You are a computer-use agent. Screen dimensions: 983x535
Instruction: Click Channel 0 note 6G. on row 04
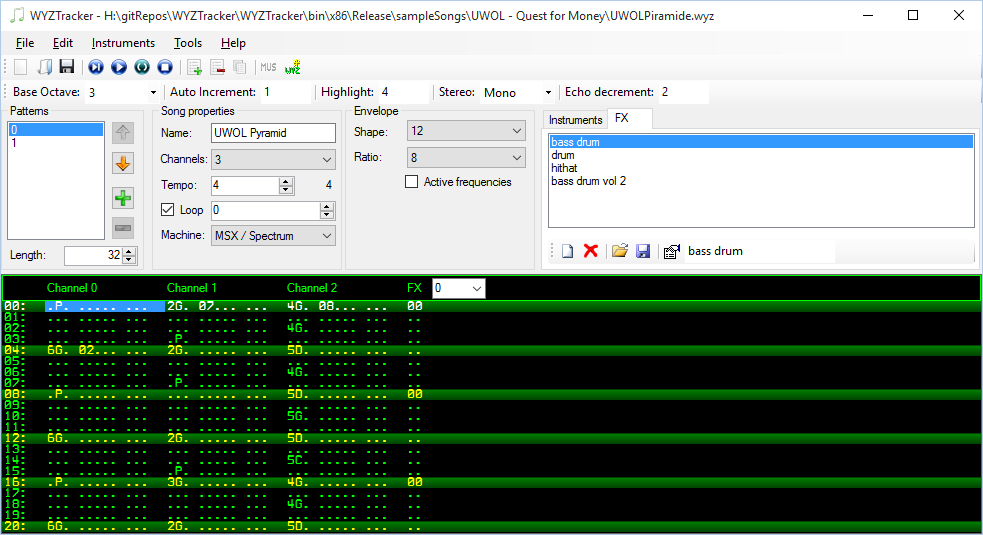58,350
